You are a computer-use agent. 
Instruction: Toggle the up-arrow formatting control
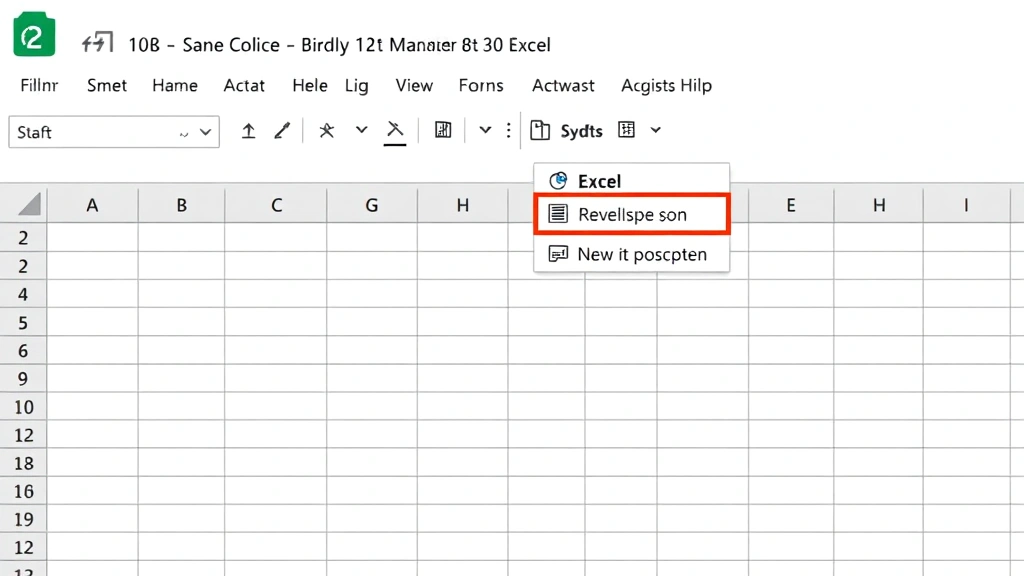click(x=248, y=130)
